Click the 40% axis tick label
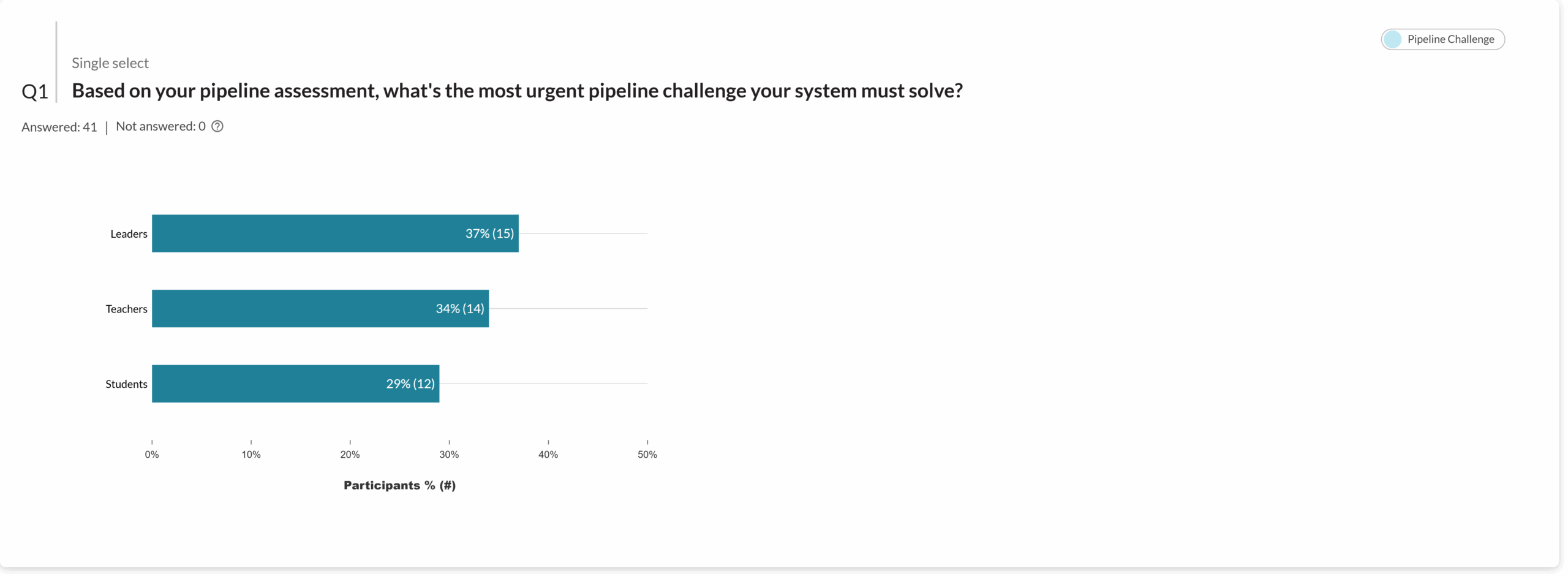 click(548, 455)
